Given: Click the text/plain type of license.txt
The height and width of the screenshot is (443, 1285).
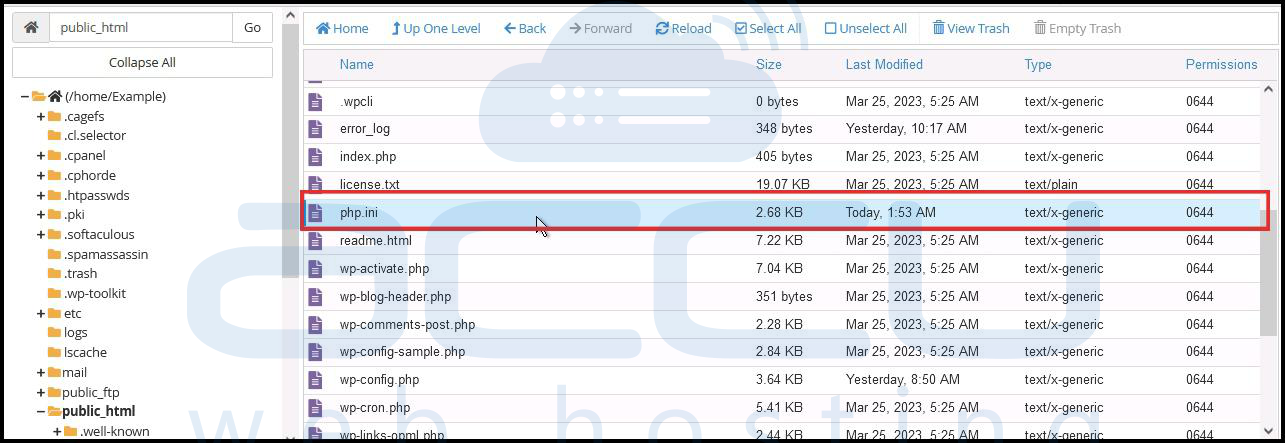Looking at the screenshot, I should click(1051, 184).
